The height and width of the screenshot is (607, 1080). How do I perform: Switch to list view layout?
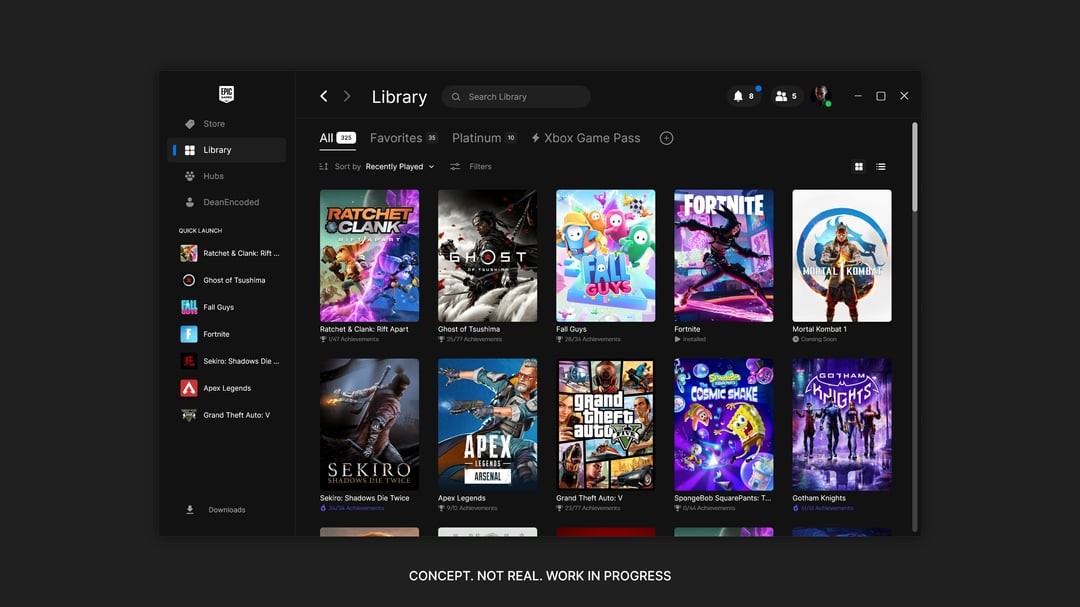[x=881, y=166]
